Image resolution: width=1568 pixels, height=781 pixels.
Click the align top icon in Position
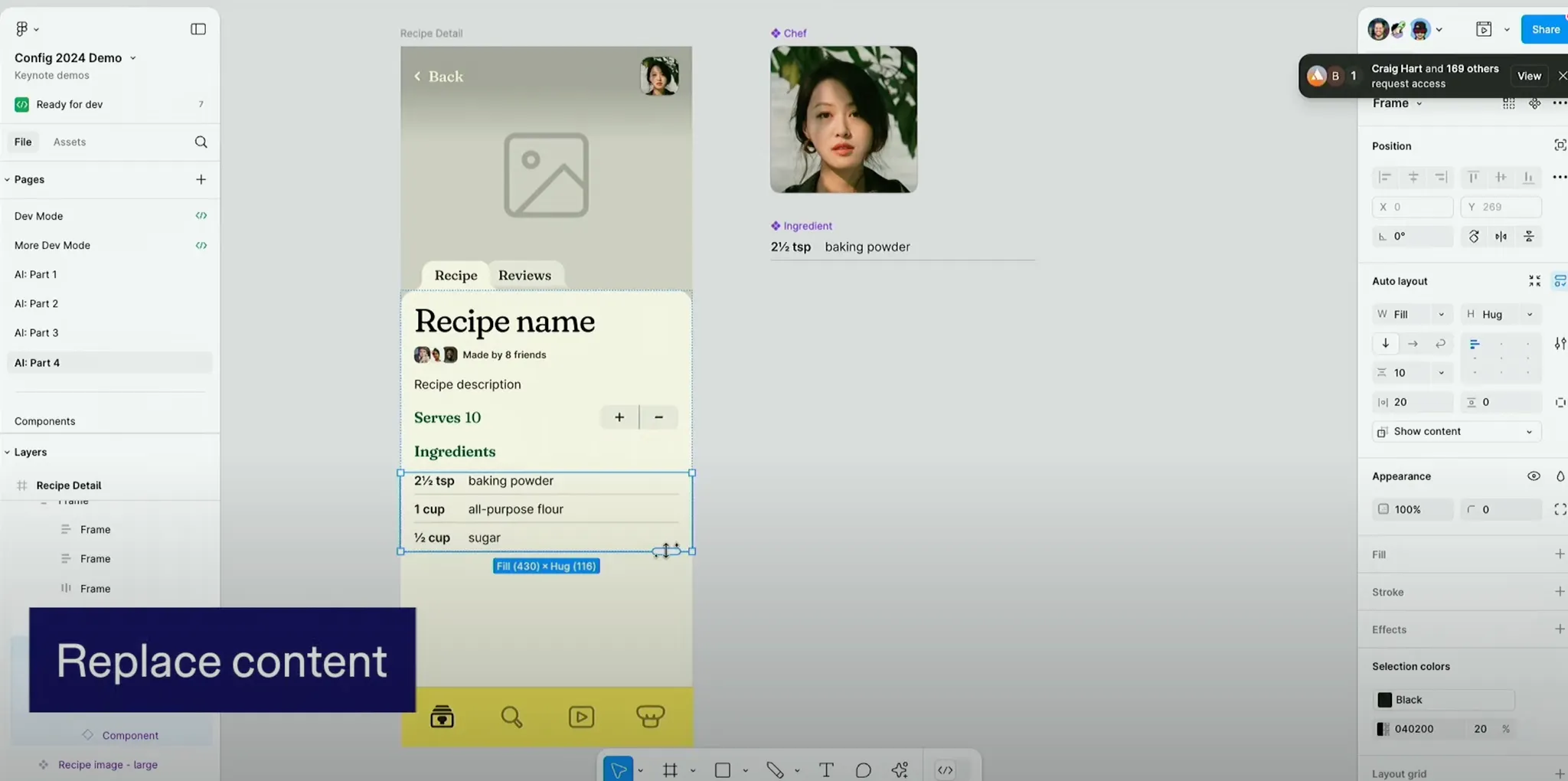pyautogui.click(x=1473, y=177)
